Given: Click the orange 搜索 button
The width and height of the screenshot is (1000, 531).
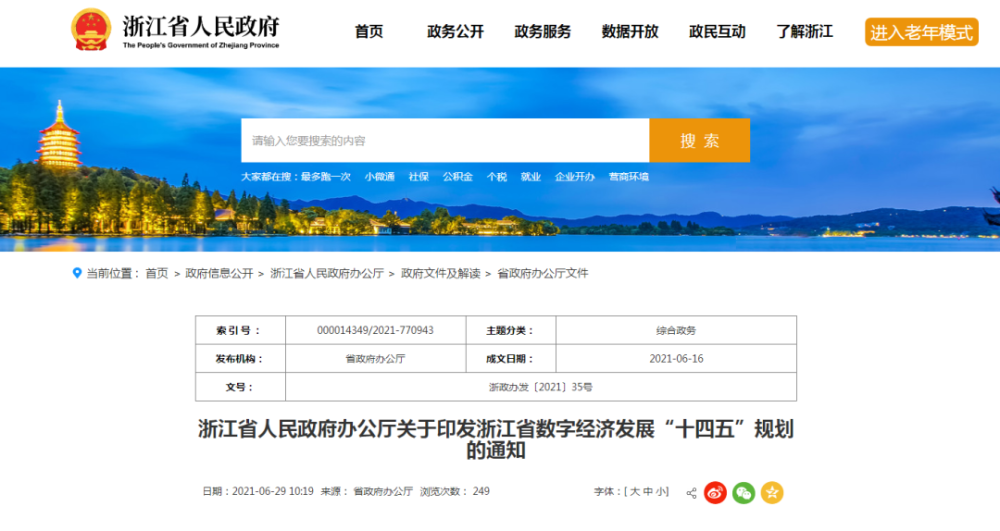Looking at the screenshot, I should 700,140.
